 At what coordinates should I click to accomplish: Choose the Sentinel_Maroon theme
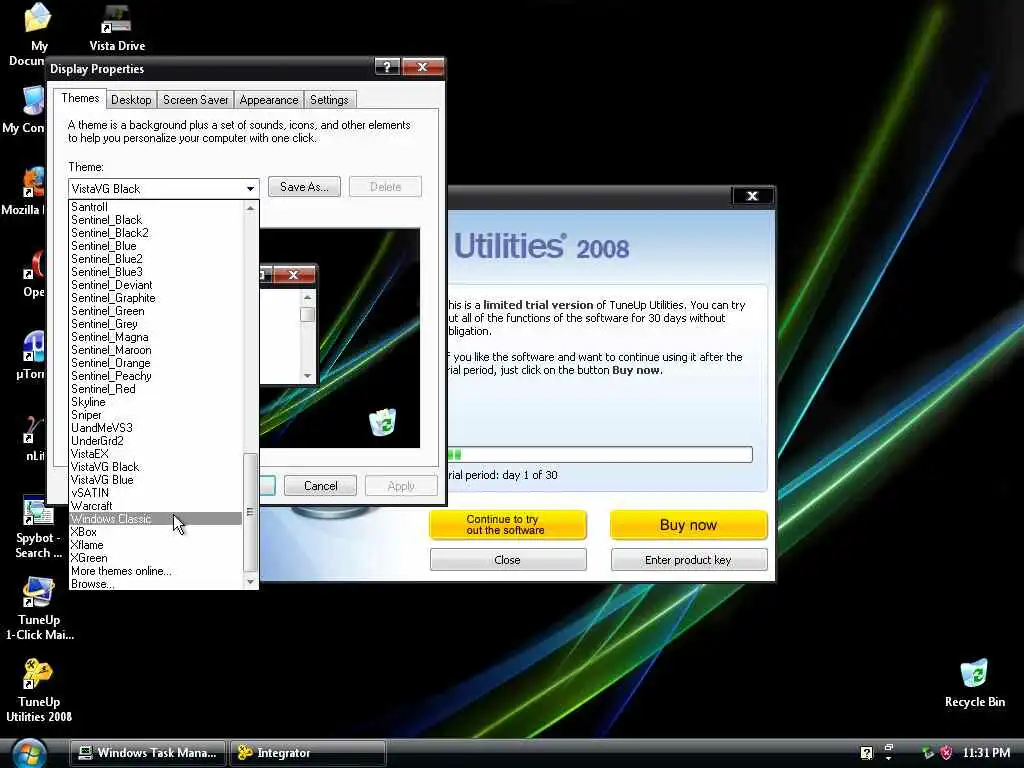click(155, 350)
